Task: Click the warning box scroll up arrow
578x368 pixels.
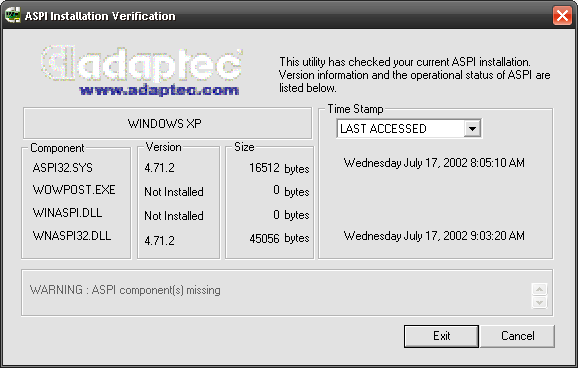Action: coord(539,289)
